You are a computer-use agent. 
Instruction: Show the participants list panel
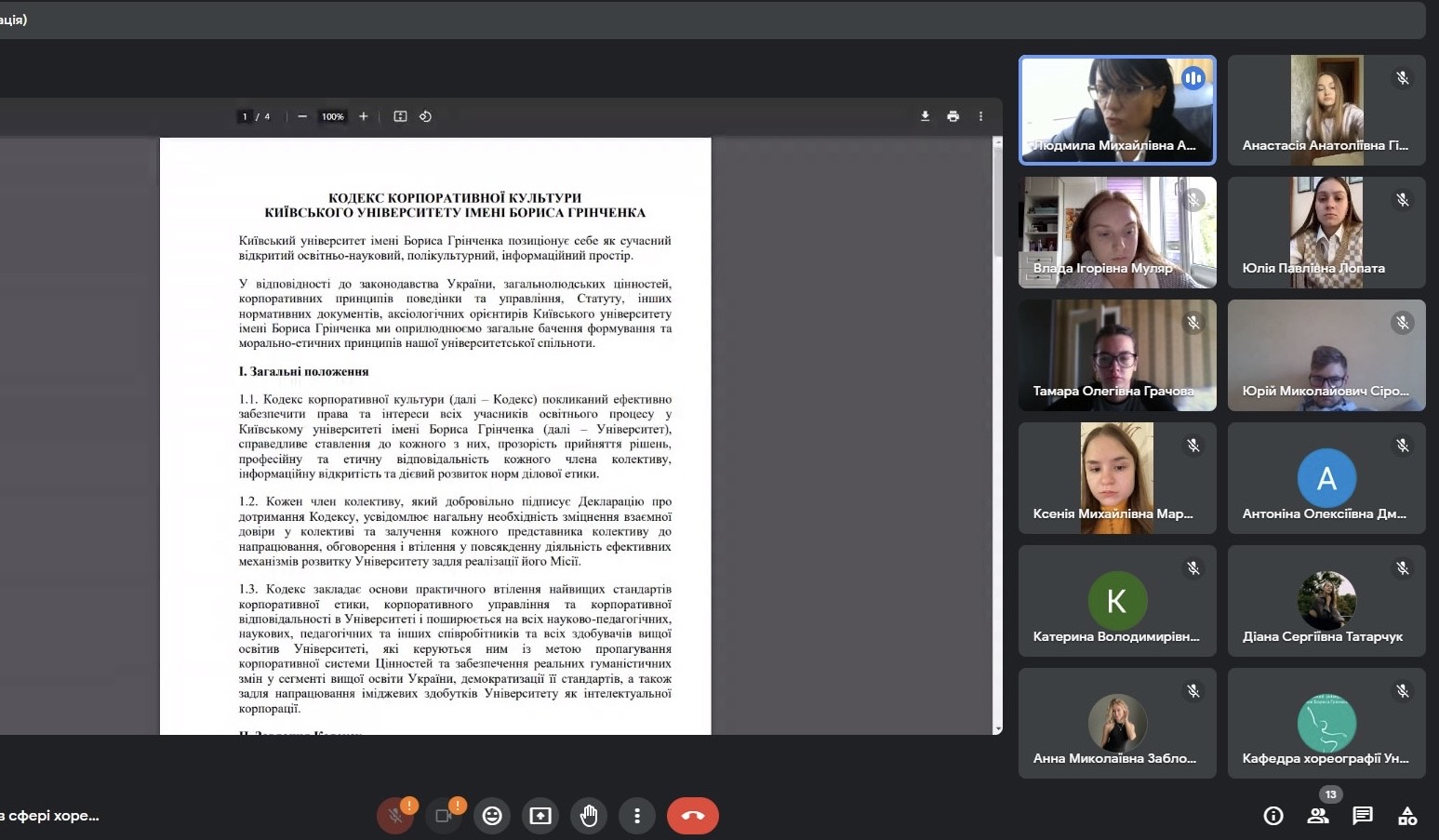1318,816
